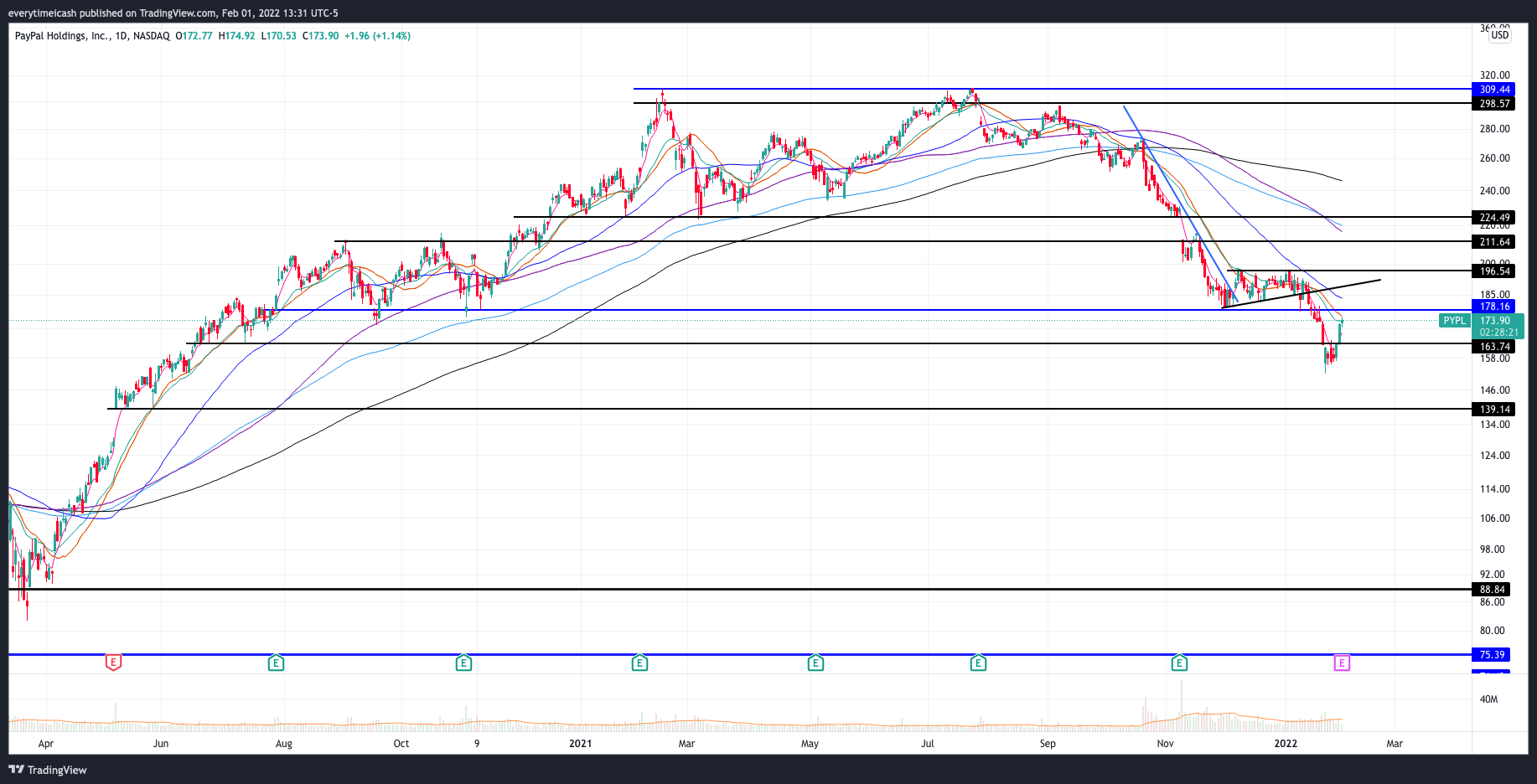Click the earnings marker above the May label
Image resolution: width=1537 pixels, height=784 pixels.
coord(815,663)
